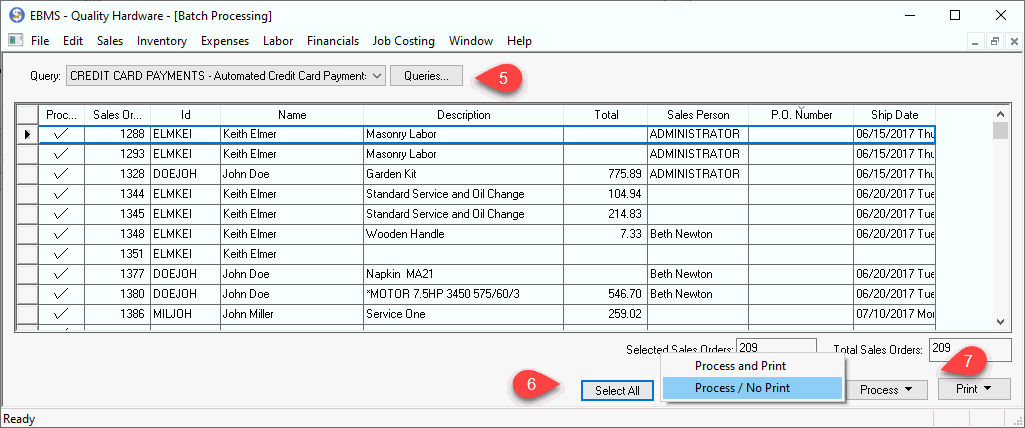Click the document icon left of File menu
This screenshot has width=1025, height=428.
tap(15, 41)
